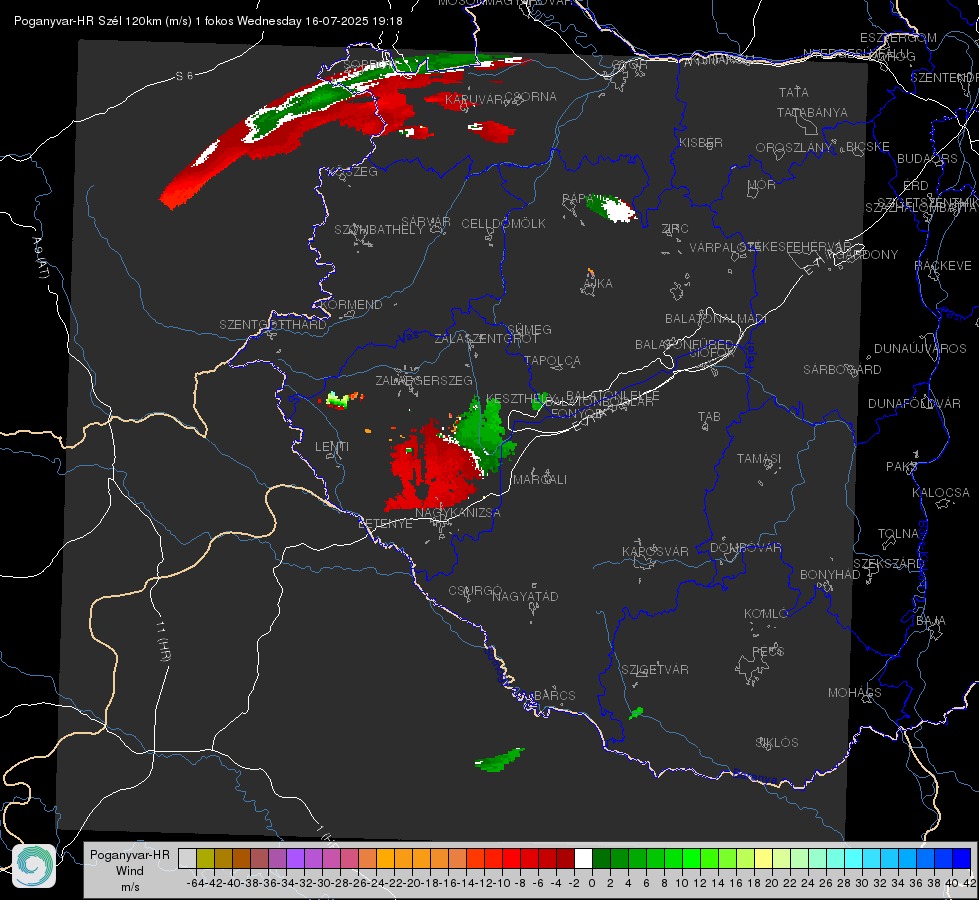The image size is (979, 900).
Task: Select the SÜMEG label
Action: pyautogui.click(x=529, y=329)
